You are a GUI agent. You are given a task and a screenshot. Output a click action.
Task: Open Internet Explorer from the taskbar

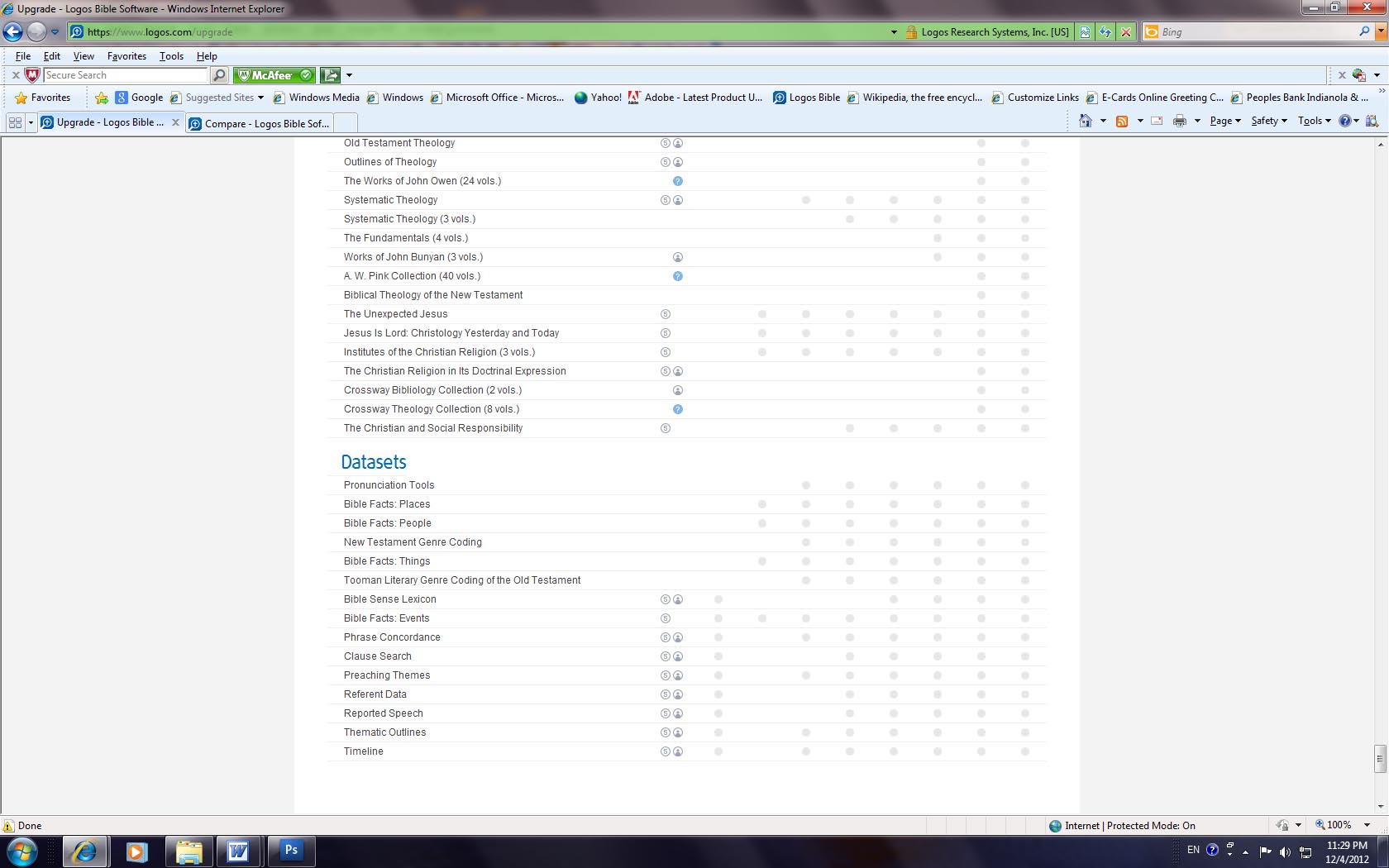coord(84,851)
